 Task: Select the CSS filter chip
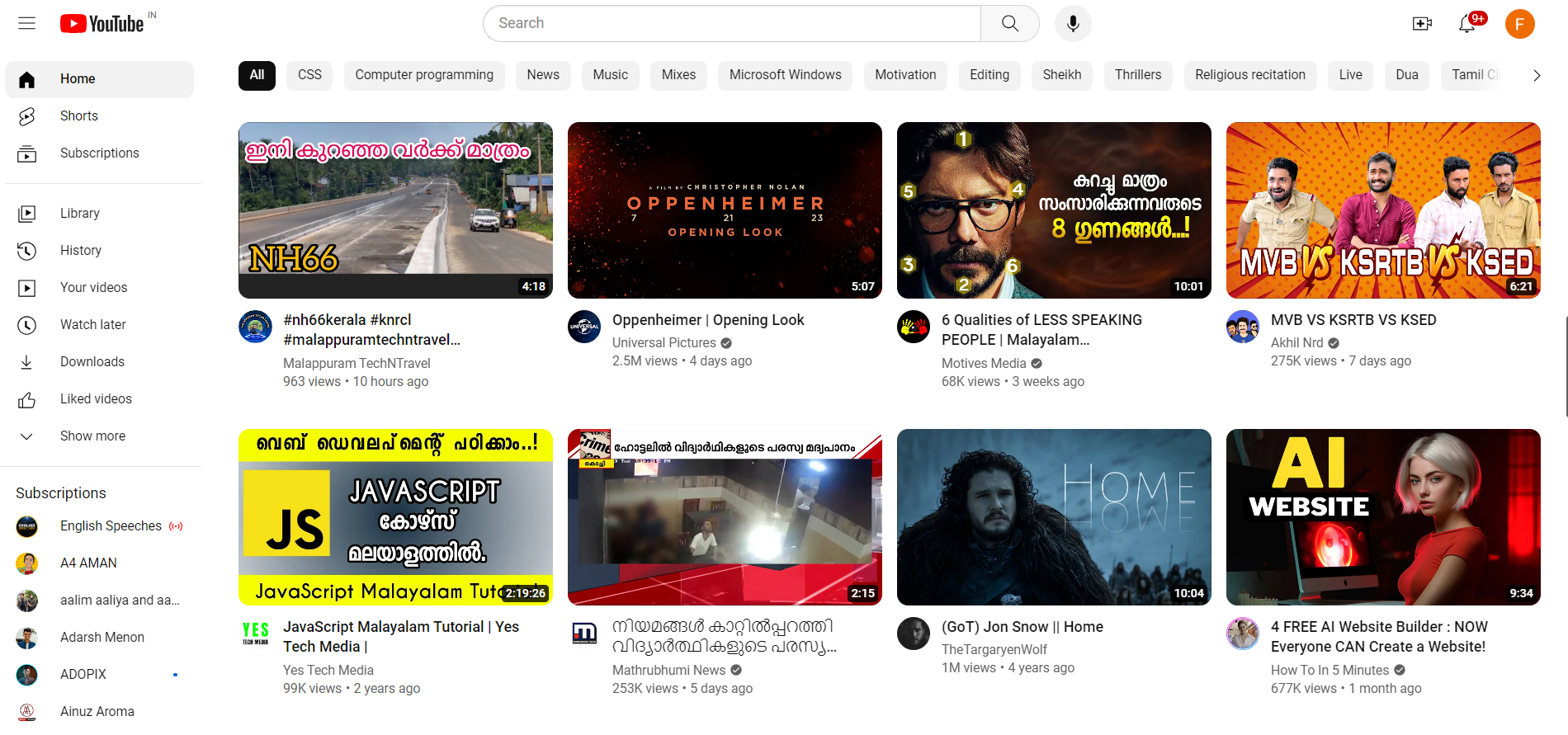point(309,75)
